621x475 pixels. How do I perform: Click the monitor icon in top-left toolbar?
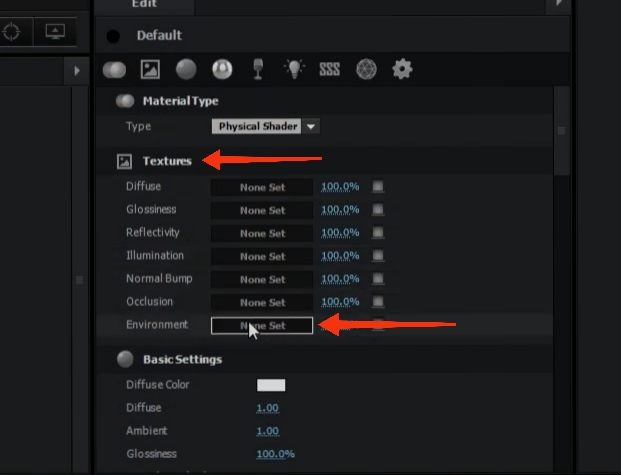click(x=54, y=31)
